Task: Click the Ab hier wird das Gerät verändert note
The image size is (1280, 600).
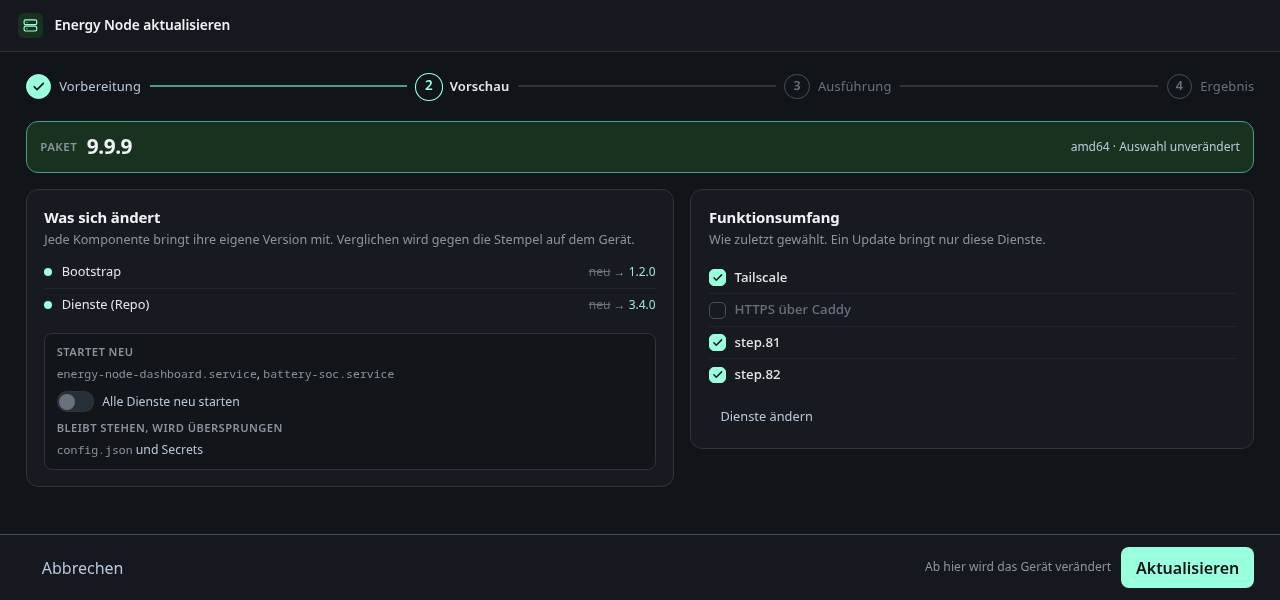Action: tap(1018, 567)
